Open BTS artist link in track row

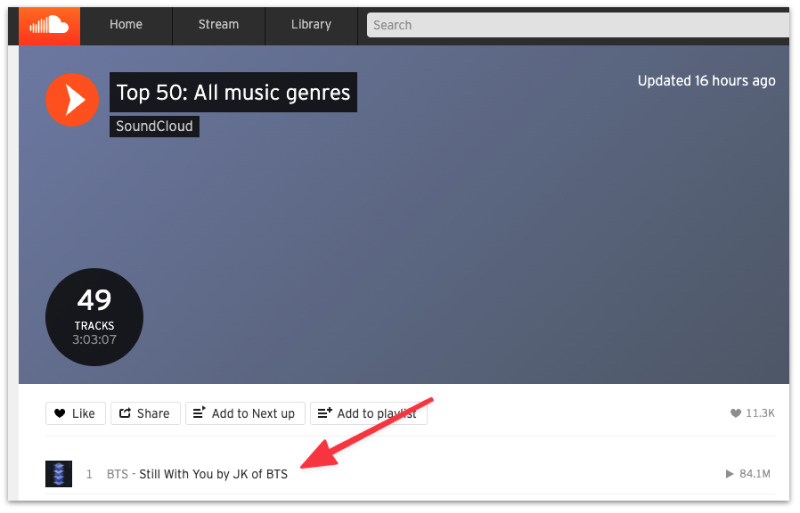tap(117, 474)
